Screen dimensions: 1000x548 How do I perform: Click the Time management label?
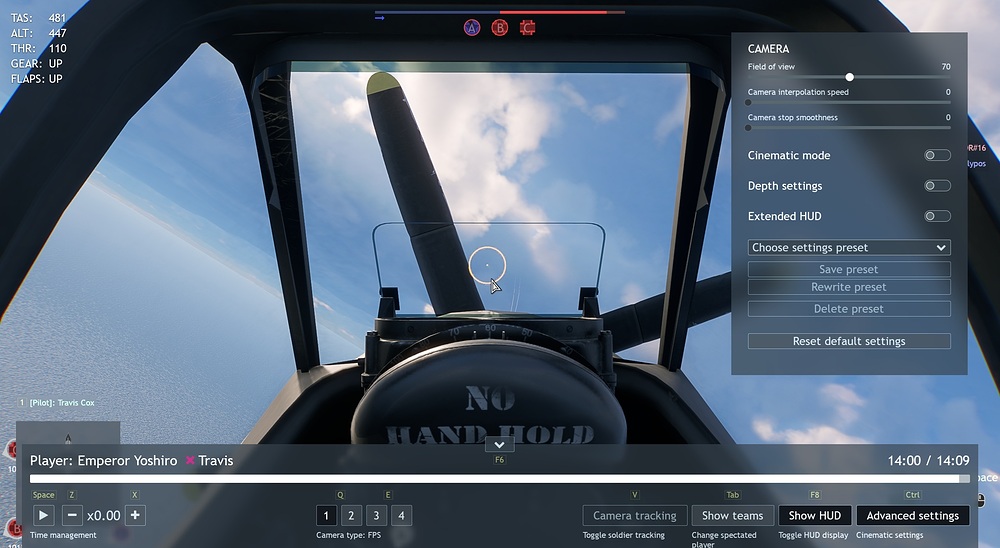(x=63, y=535)
